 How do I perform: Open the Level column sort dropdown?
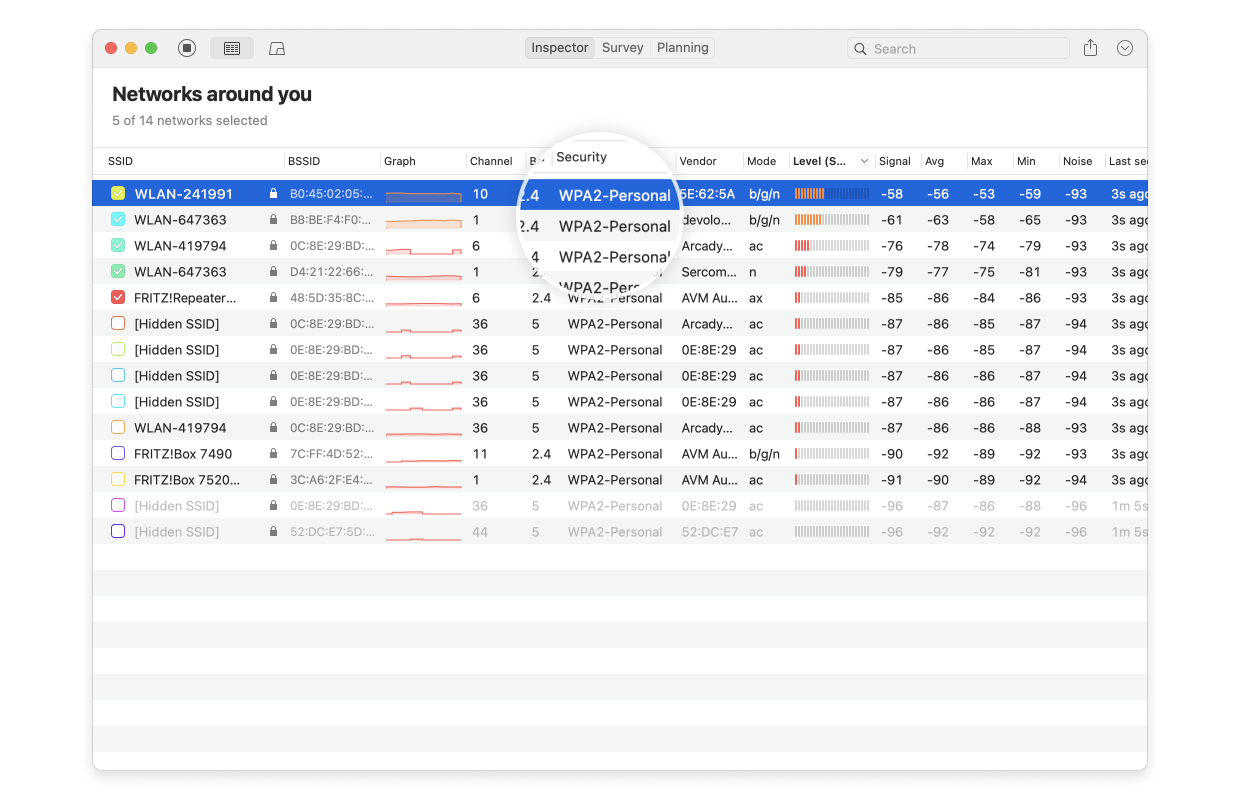click(x=864, y=161)
